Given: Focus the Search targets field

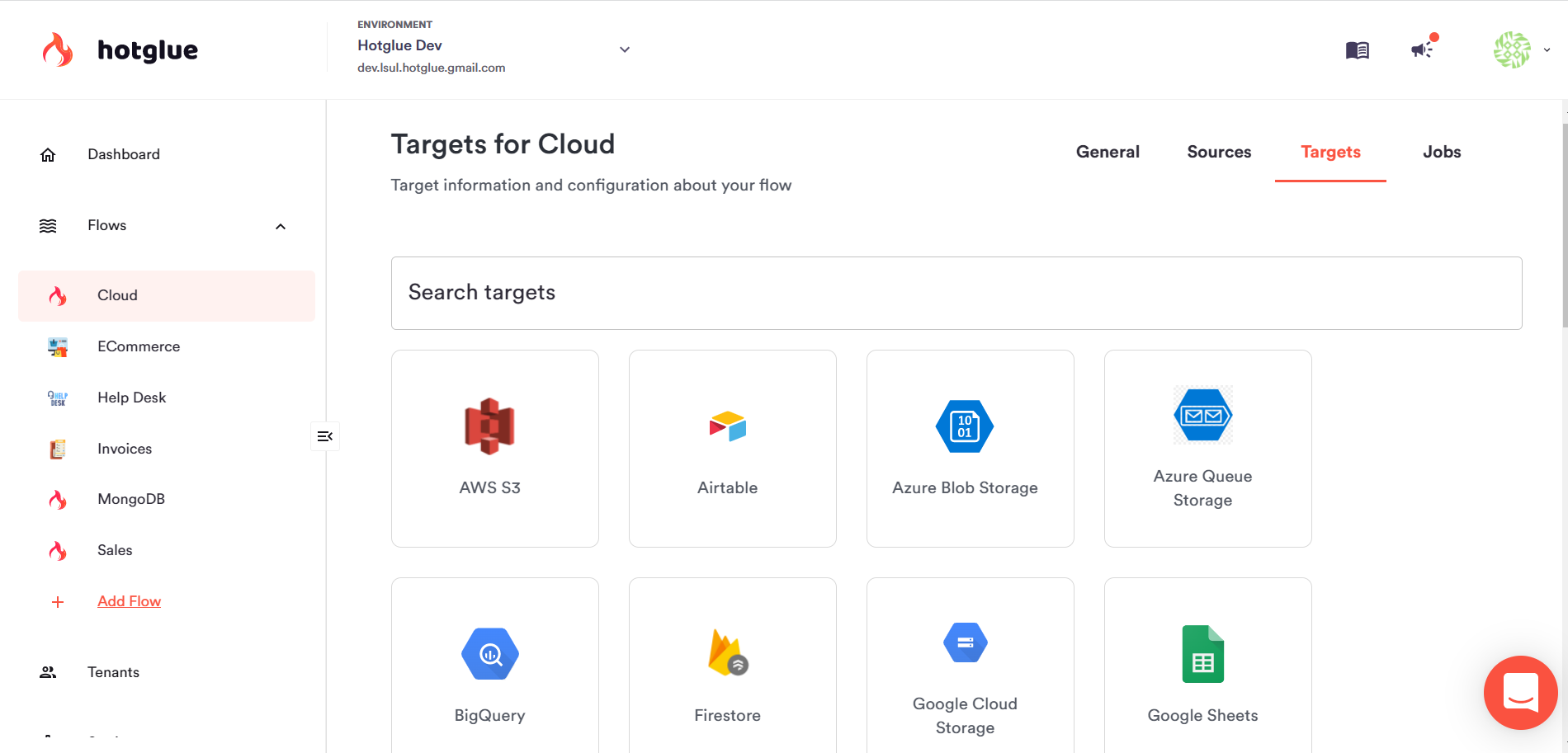Looking at the screenshot, I should pyautogui.click(x=956, y=293).
